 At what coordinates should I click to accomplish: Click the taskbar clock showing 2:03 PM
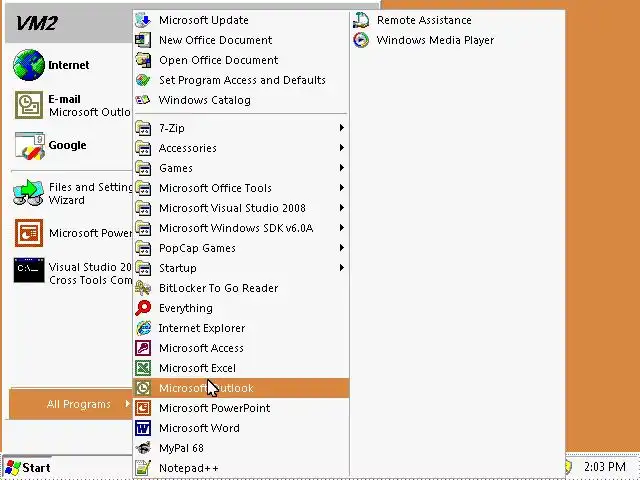pyautogui.click(x=604, y=467)
